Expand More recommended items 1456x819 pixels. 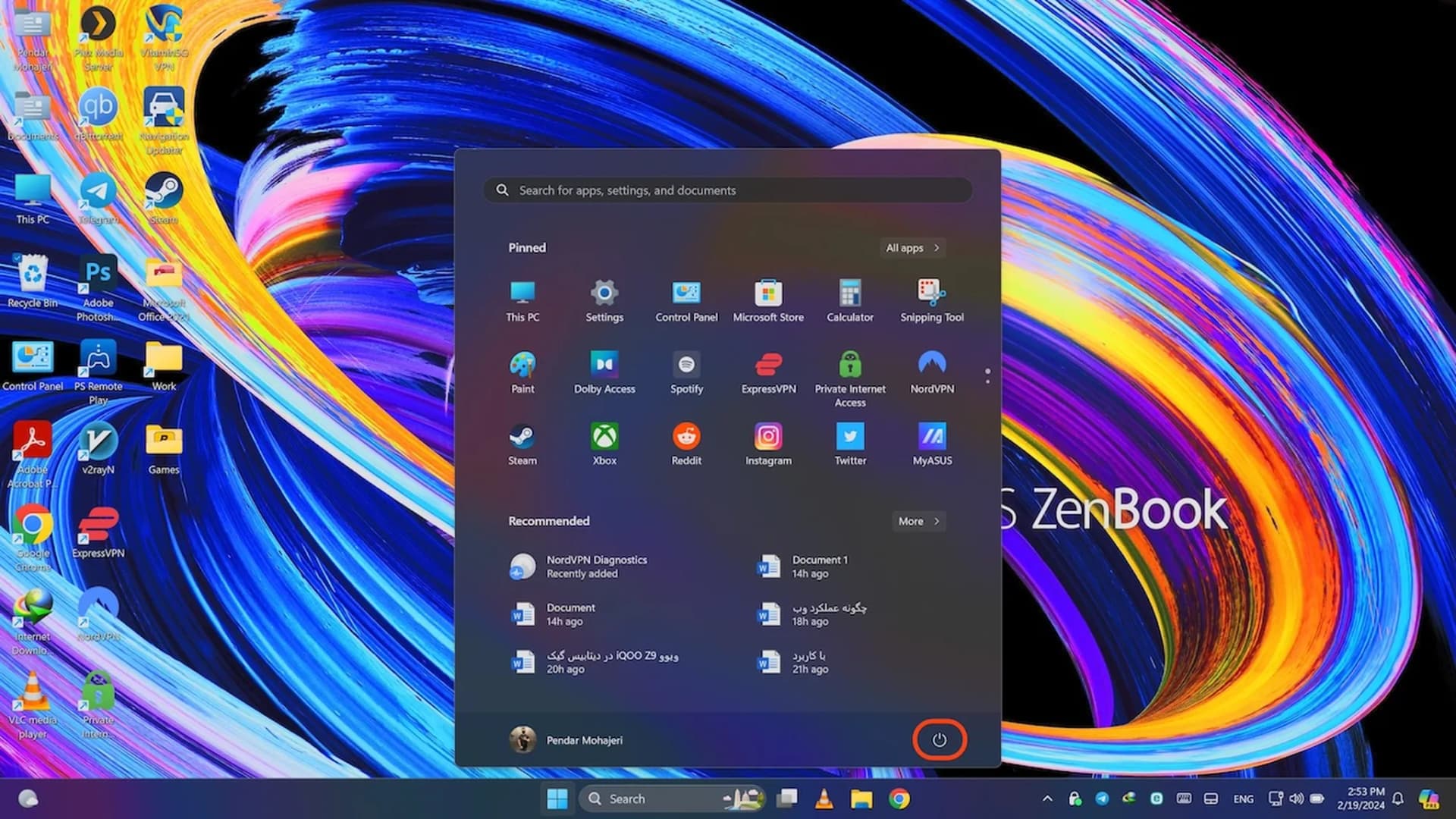pyautogui.click(x=918, y=521)
